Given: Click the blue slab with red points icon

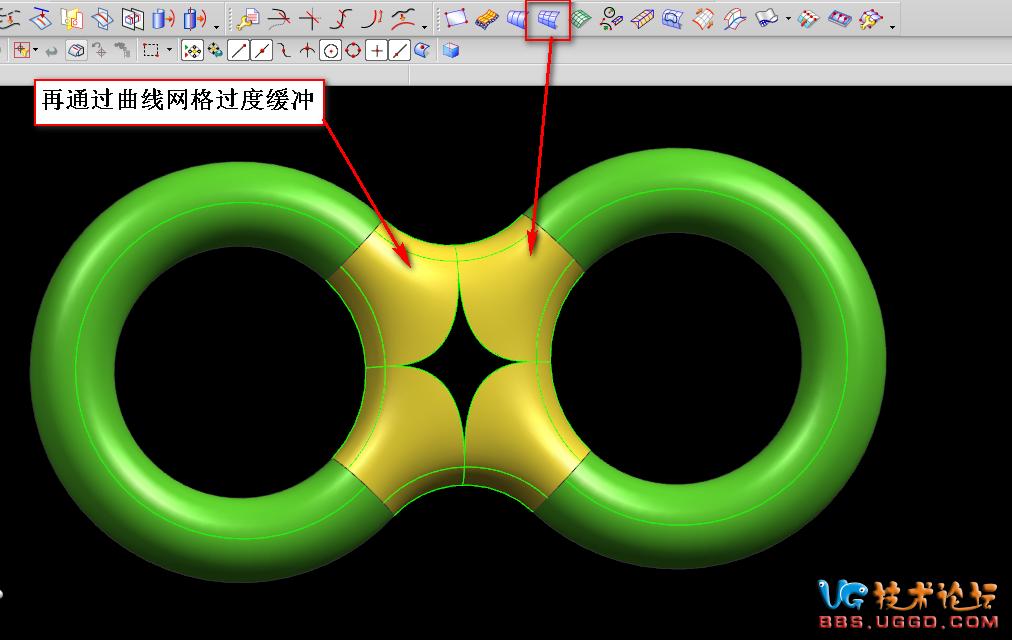Looking at the screenshot, I should point(839,19).
